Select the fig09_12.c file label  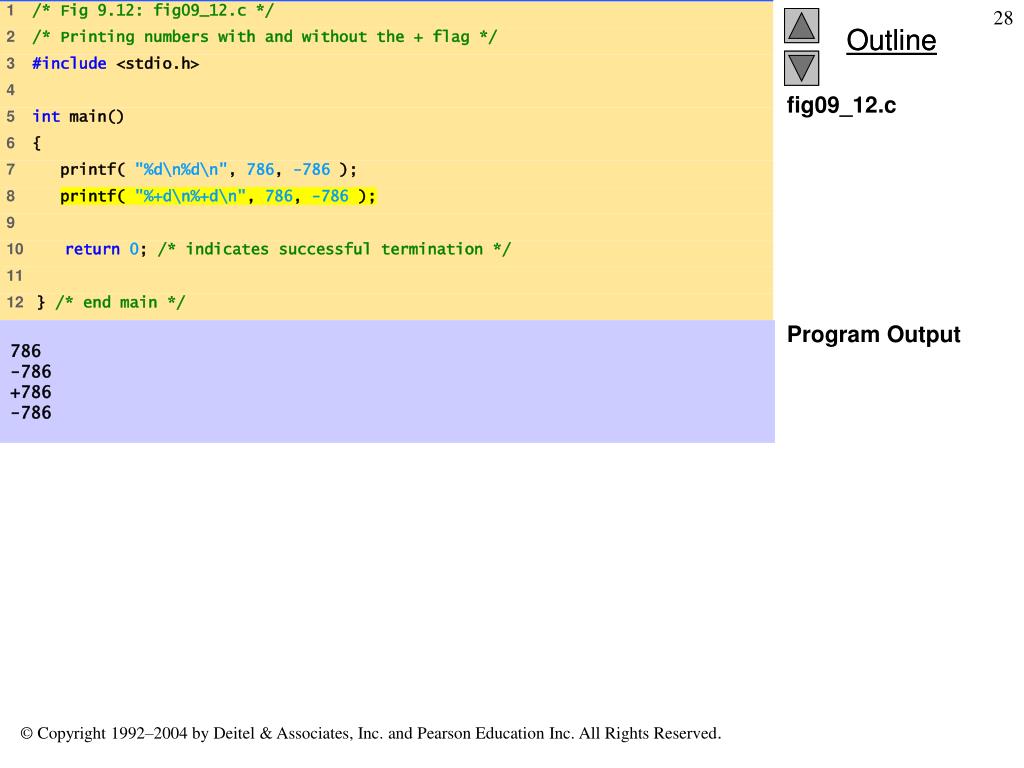click(841, 105)
